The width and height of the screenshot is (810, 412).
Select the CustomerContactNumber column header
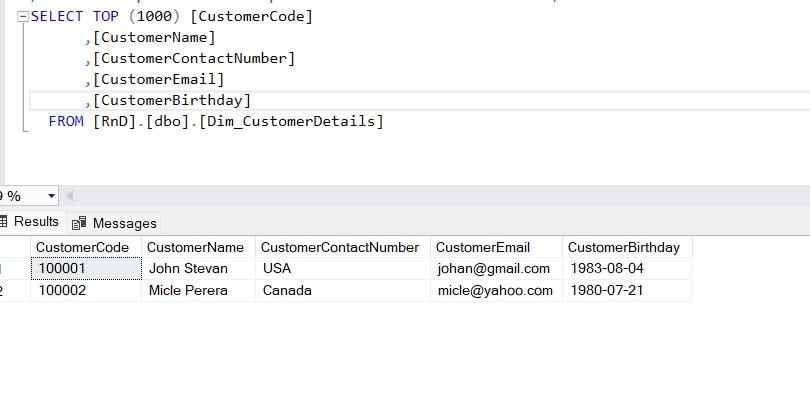(x=342, y=247)
